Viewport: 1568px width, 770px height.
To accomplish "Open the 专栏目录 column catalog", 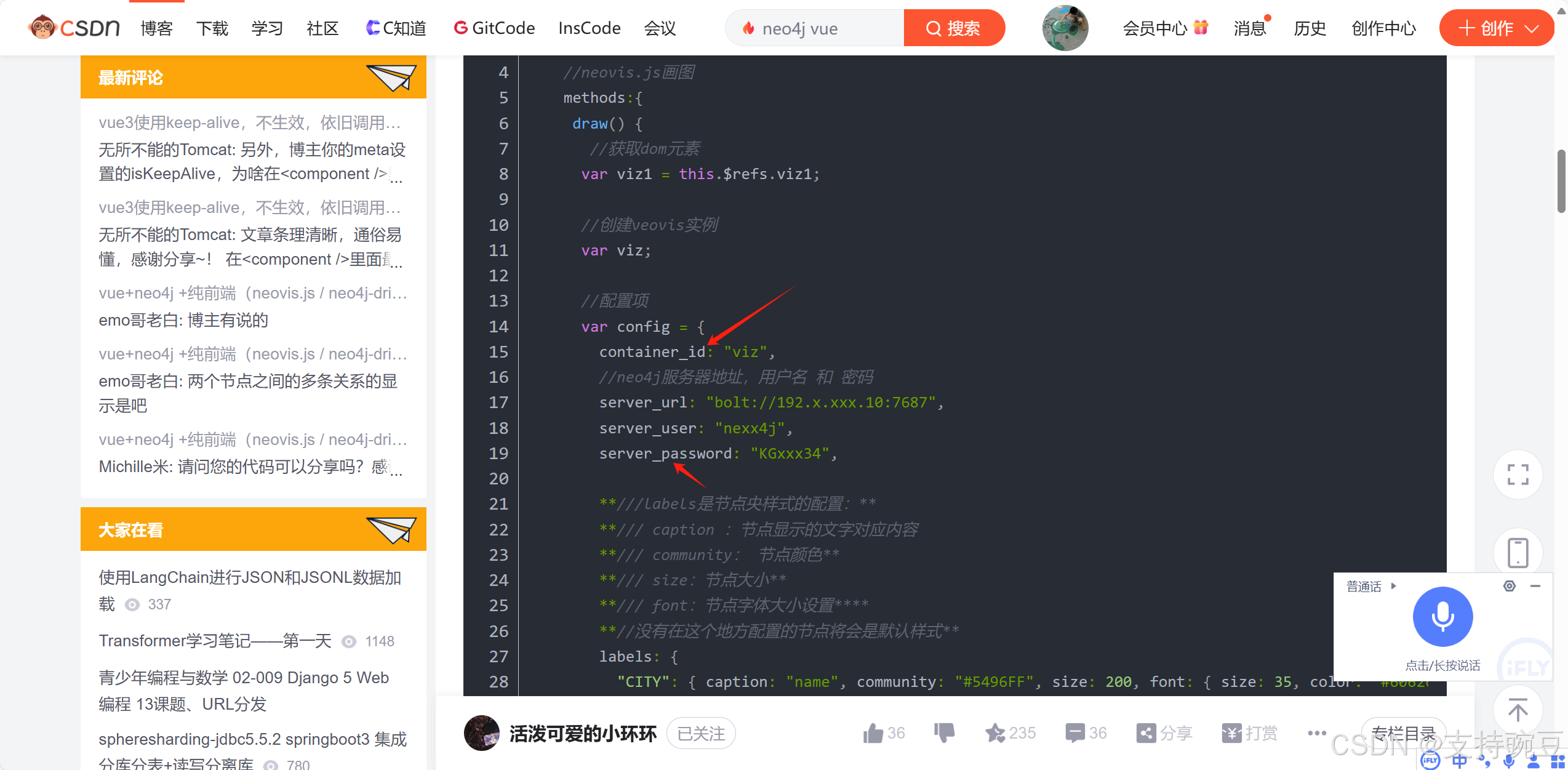I will [1405, 732].
